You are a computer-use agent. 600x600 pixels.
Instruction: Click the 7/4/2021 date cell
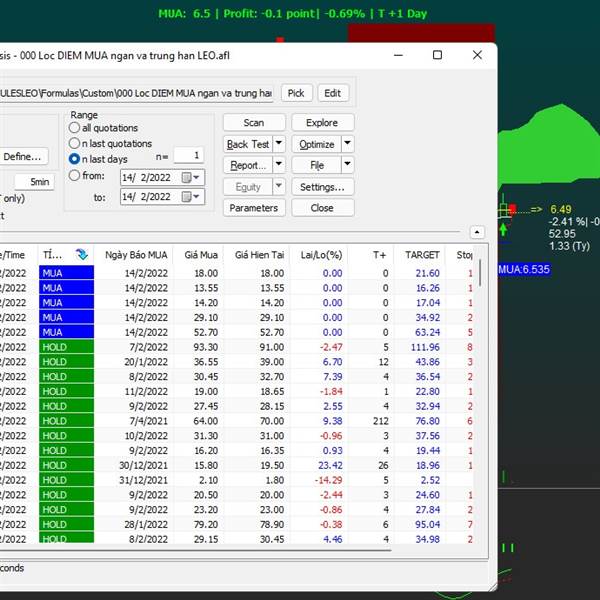[x=149, y=421]
